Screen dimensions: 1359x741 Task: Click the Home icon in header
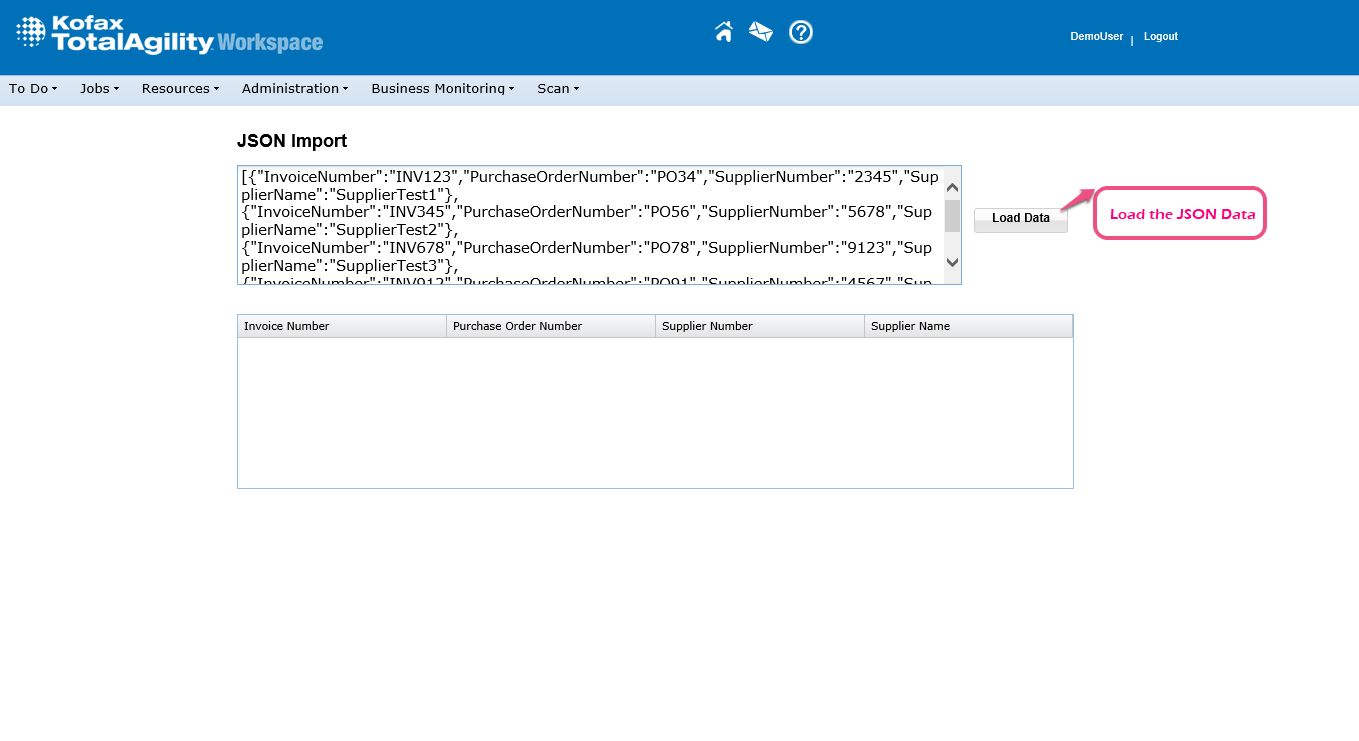(724, 32)
